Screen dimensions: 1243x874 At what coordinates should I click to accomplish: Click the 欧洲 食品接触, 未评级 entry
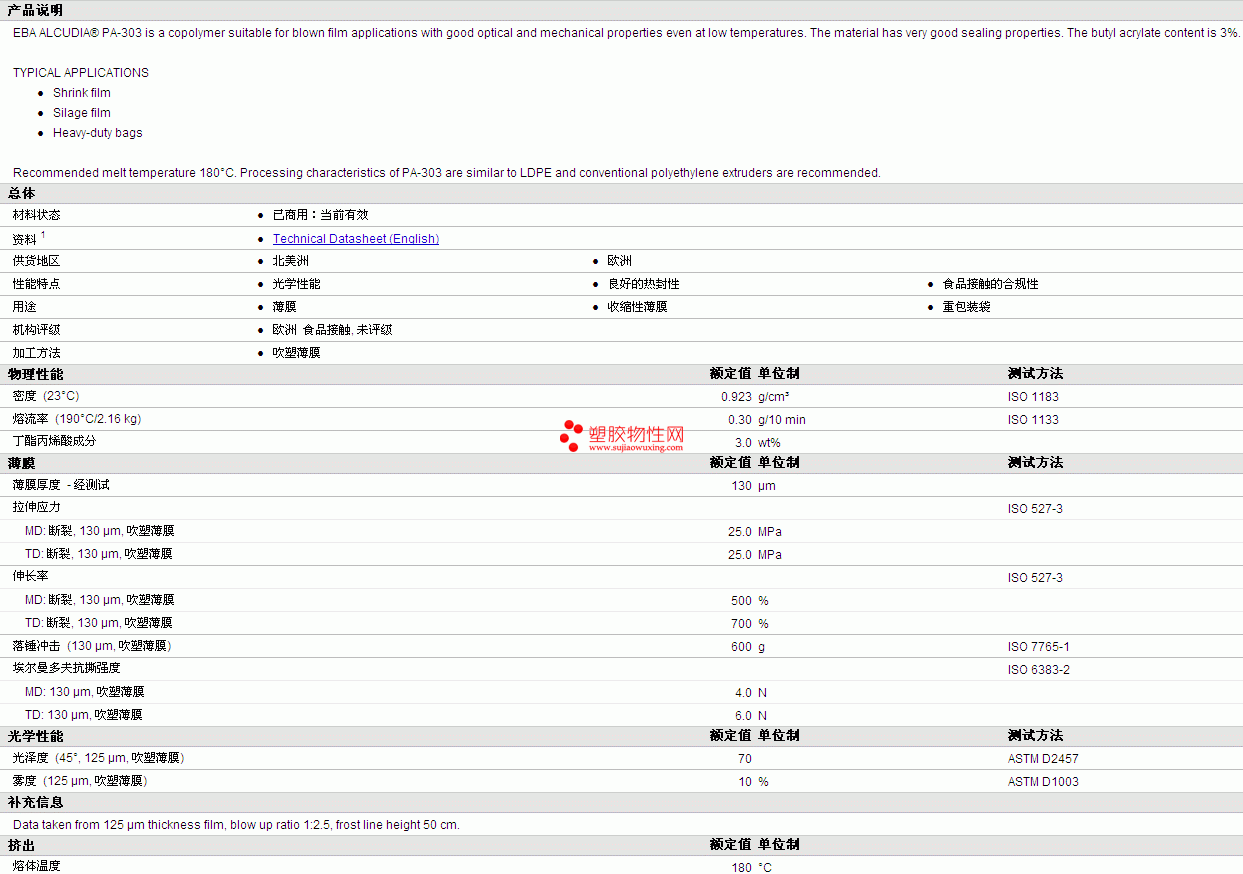point(332,330)
